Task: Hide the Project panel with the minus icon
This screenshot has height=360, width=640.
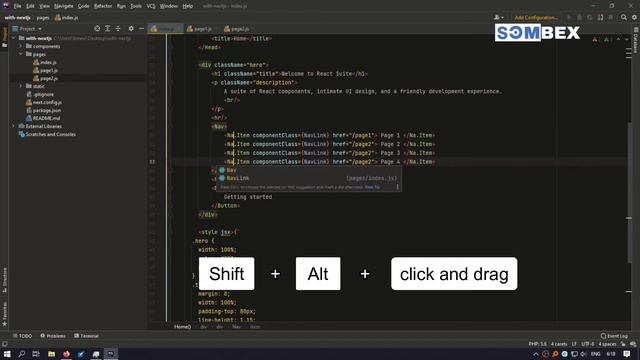Action: tap(141, 29)
